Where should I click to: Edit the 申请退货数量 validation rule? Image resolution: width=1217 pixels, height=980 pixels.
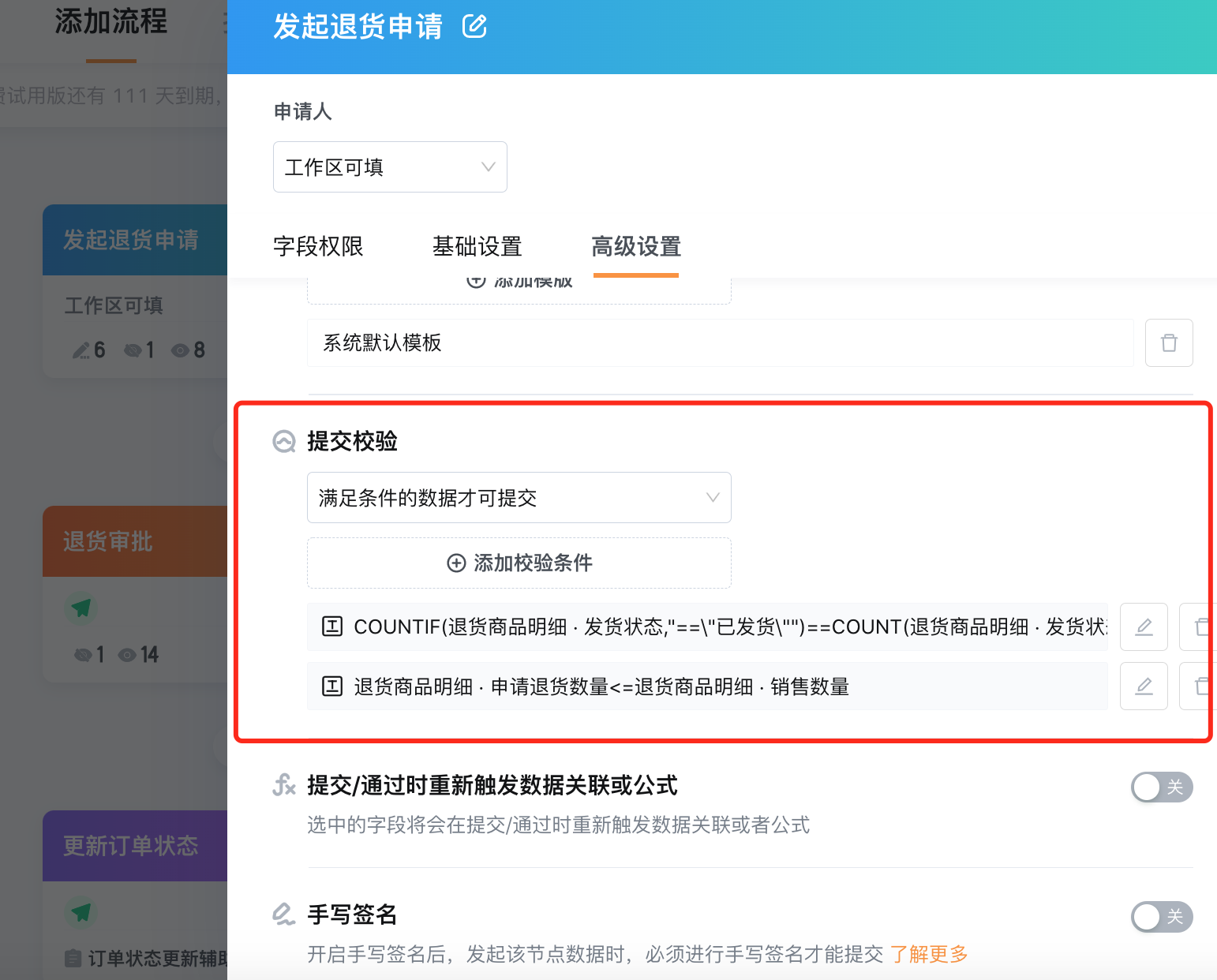(1144, 686)
